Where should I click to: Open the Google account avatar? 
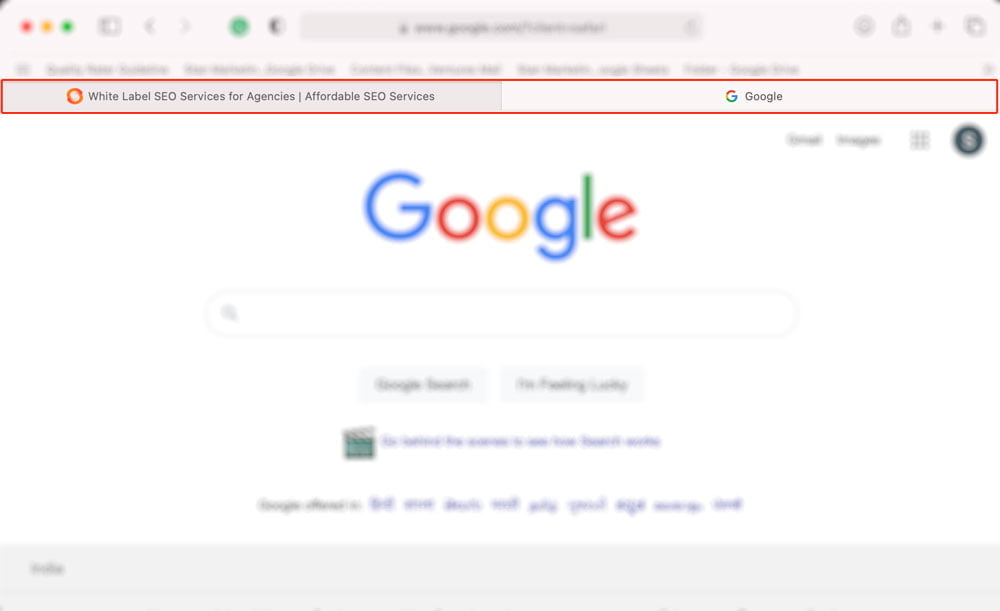coord(968,140)
